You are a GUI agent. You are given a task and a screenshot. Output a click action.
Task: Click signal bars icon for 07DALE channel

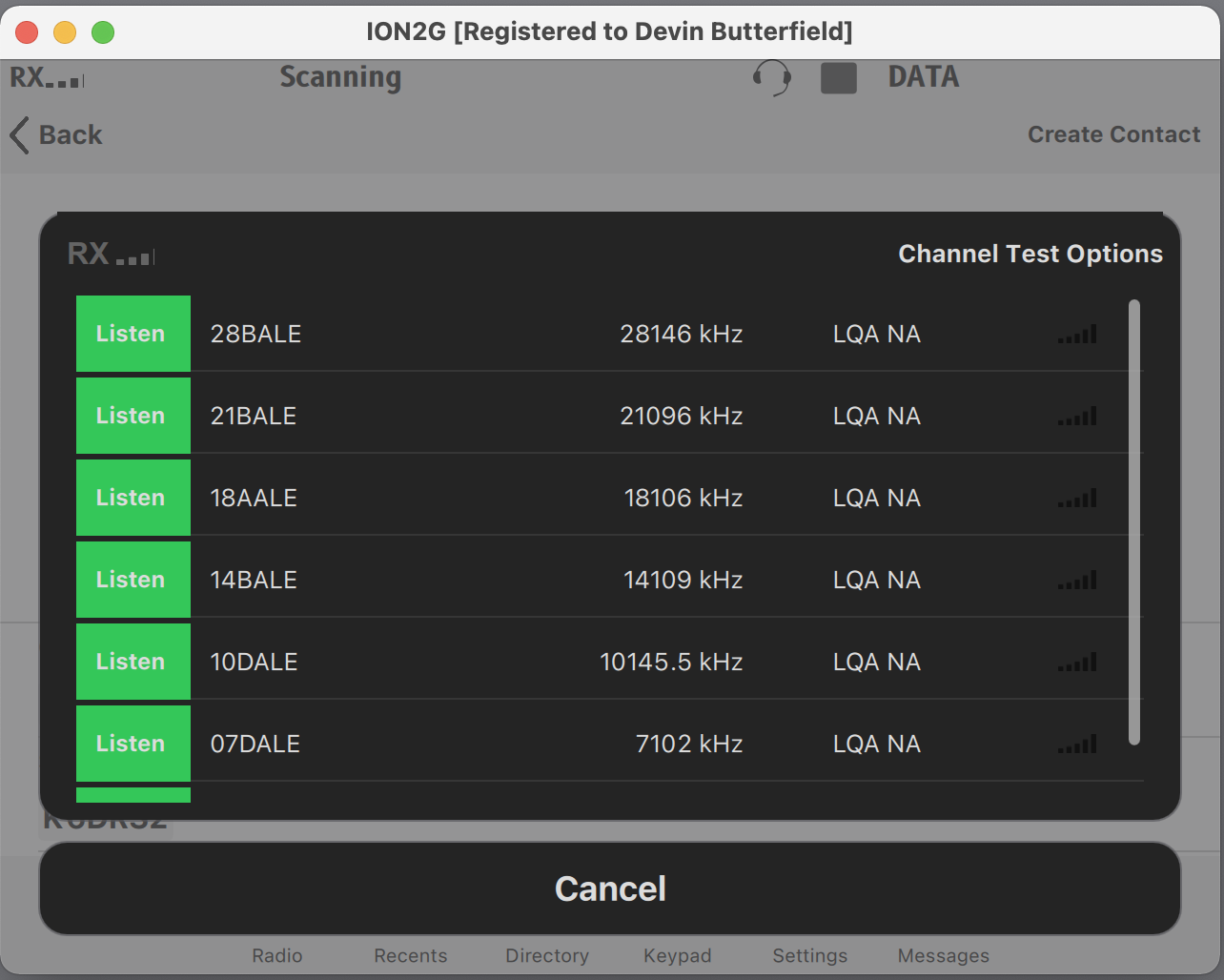(x=1077, y=745)
